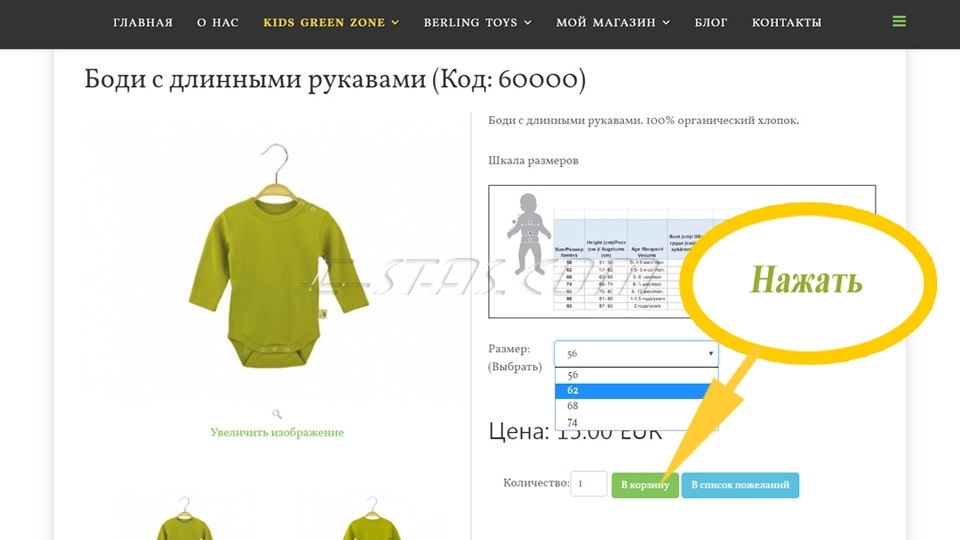Click the main green bodysuit image
Screen dimensions: 960x540
pyautogui.click(x=277, y=257)
